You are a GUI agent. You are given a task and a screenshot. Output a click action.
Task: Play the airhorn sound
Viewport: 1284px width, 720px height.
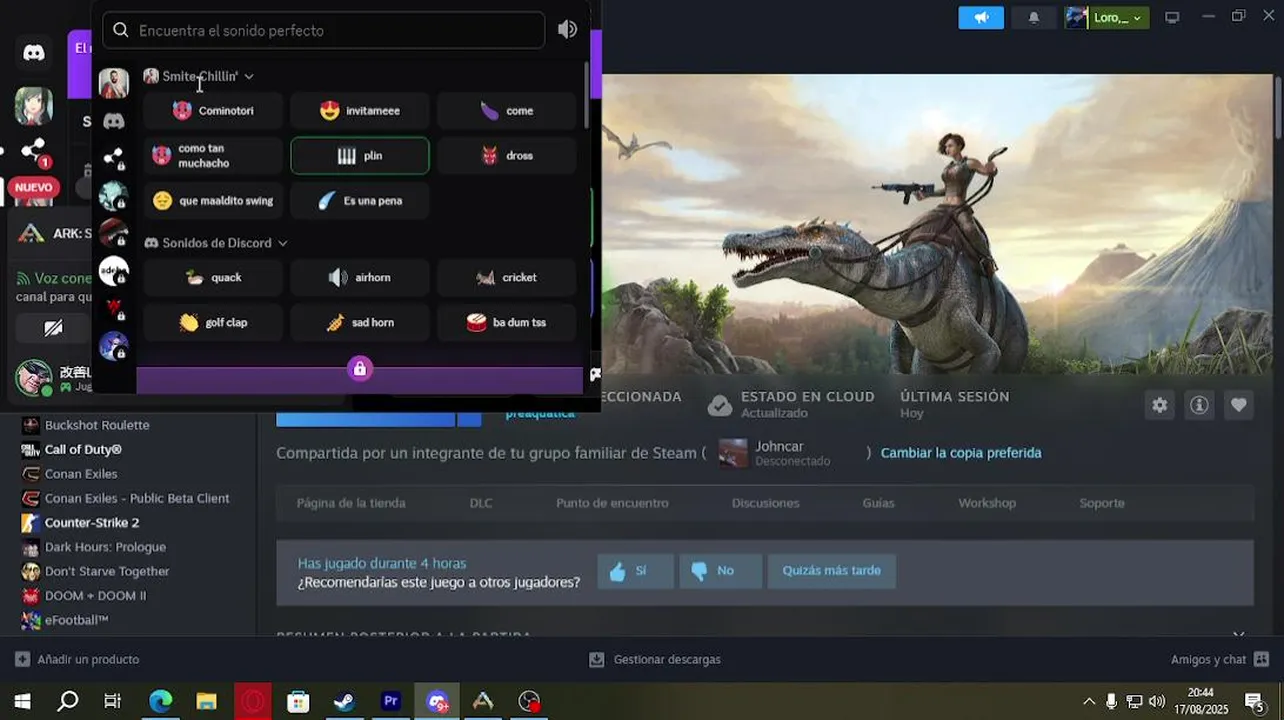[x=360, y=278]
